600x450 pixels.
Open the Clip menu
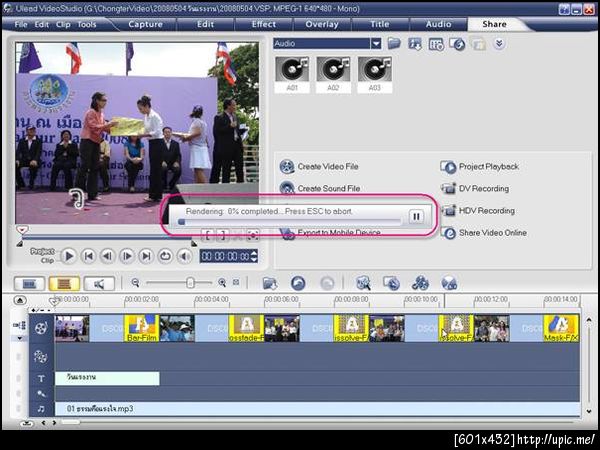pos(63,24)
